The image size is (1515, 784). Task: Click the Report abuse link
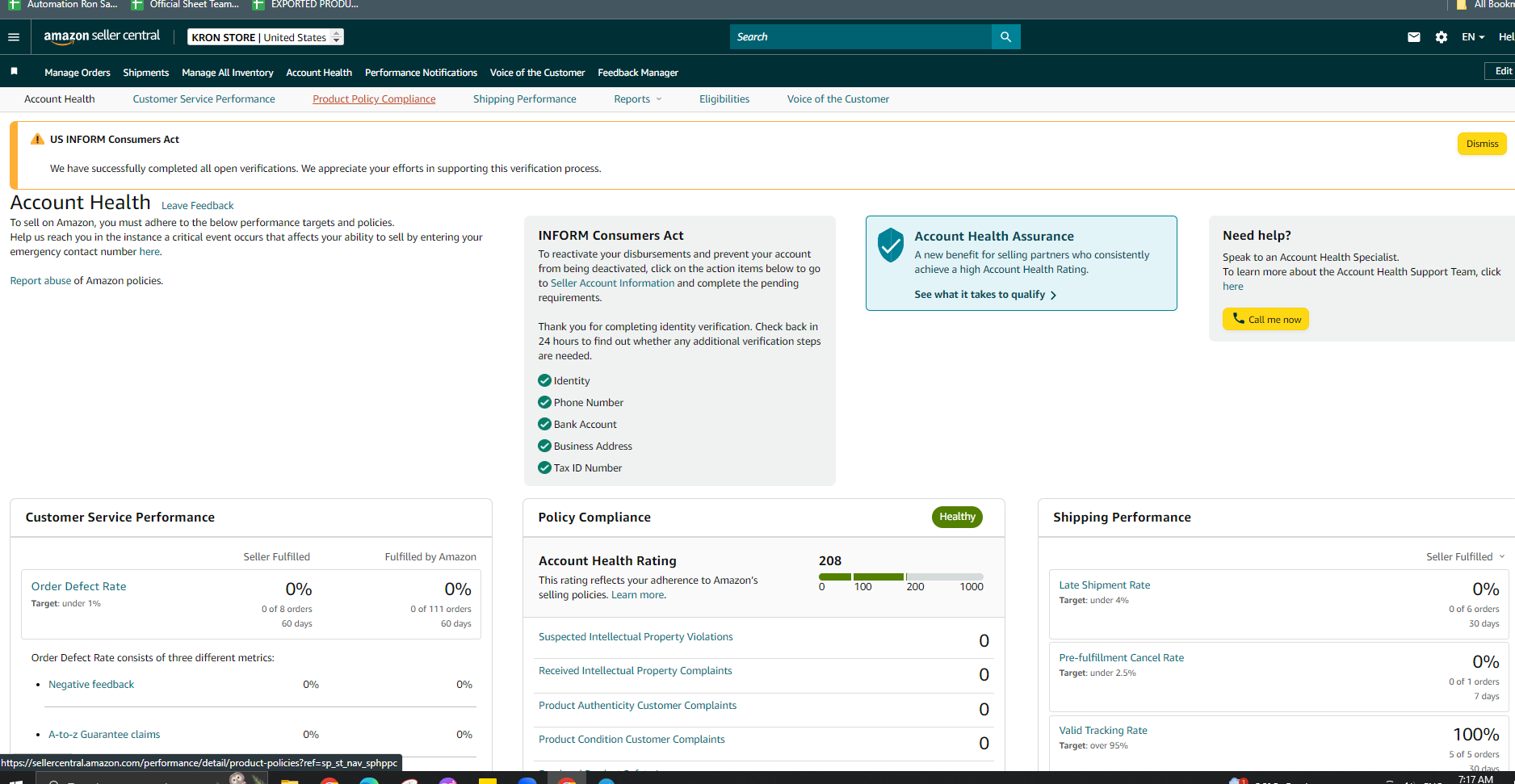tap(40, 281)
